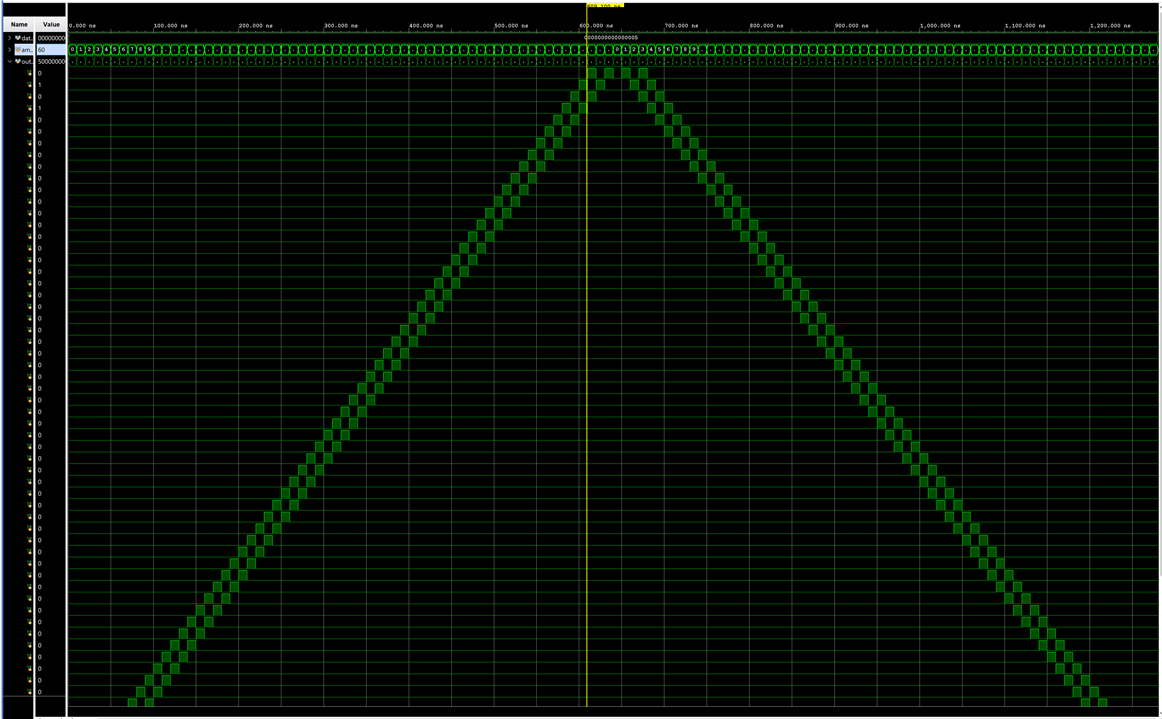This screenshot has width=1162, height=719.
Task: Collapse the 'out..' bus signal row
Action: (x=10, y=62)
